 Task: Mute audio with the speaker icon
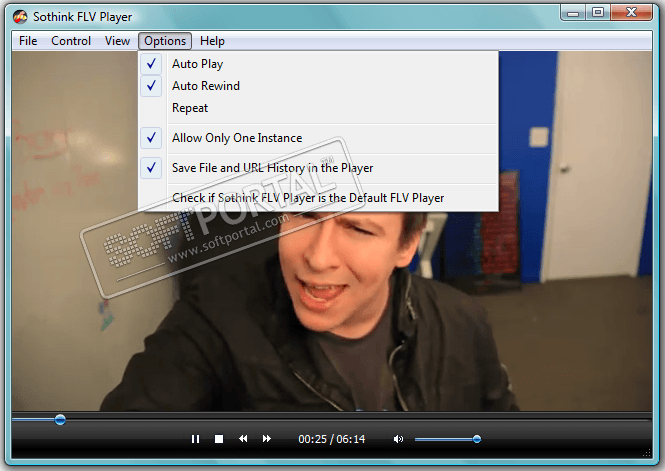(398, 439)
